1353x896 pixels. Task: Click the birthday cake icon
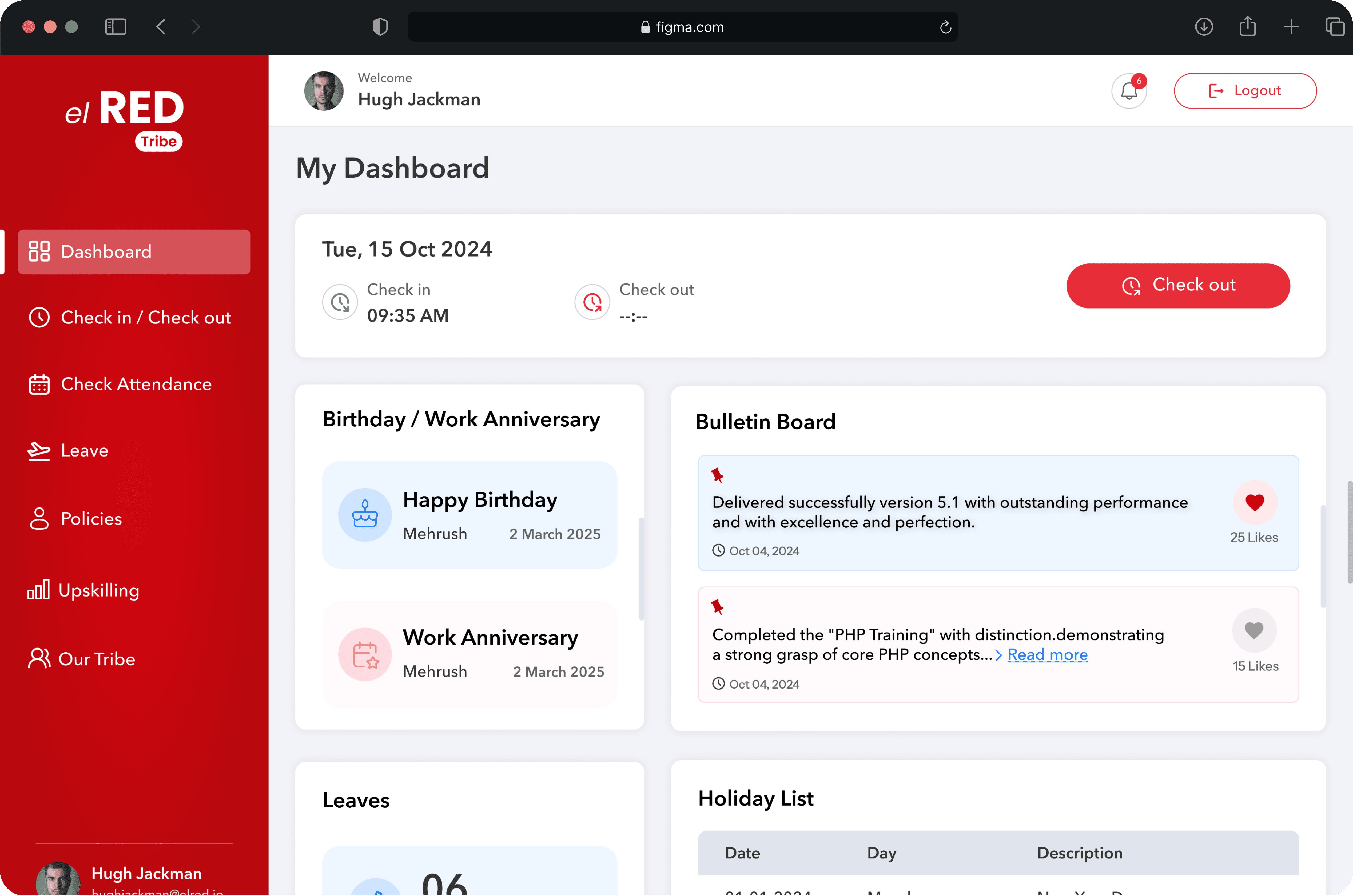365,514
